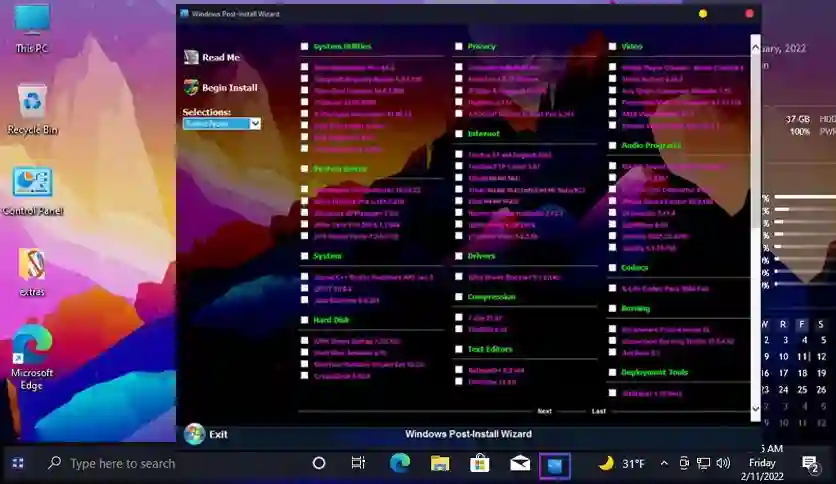This screenshot has width=836, height=484.
Task: Click the Begin Install icon
Action: click(191, 87)
